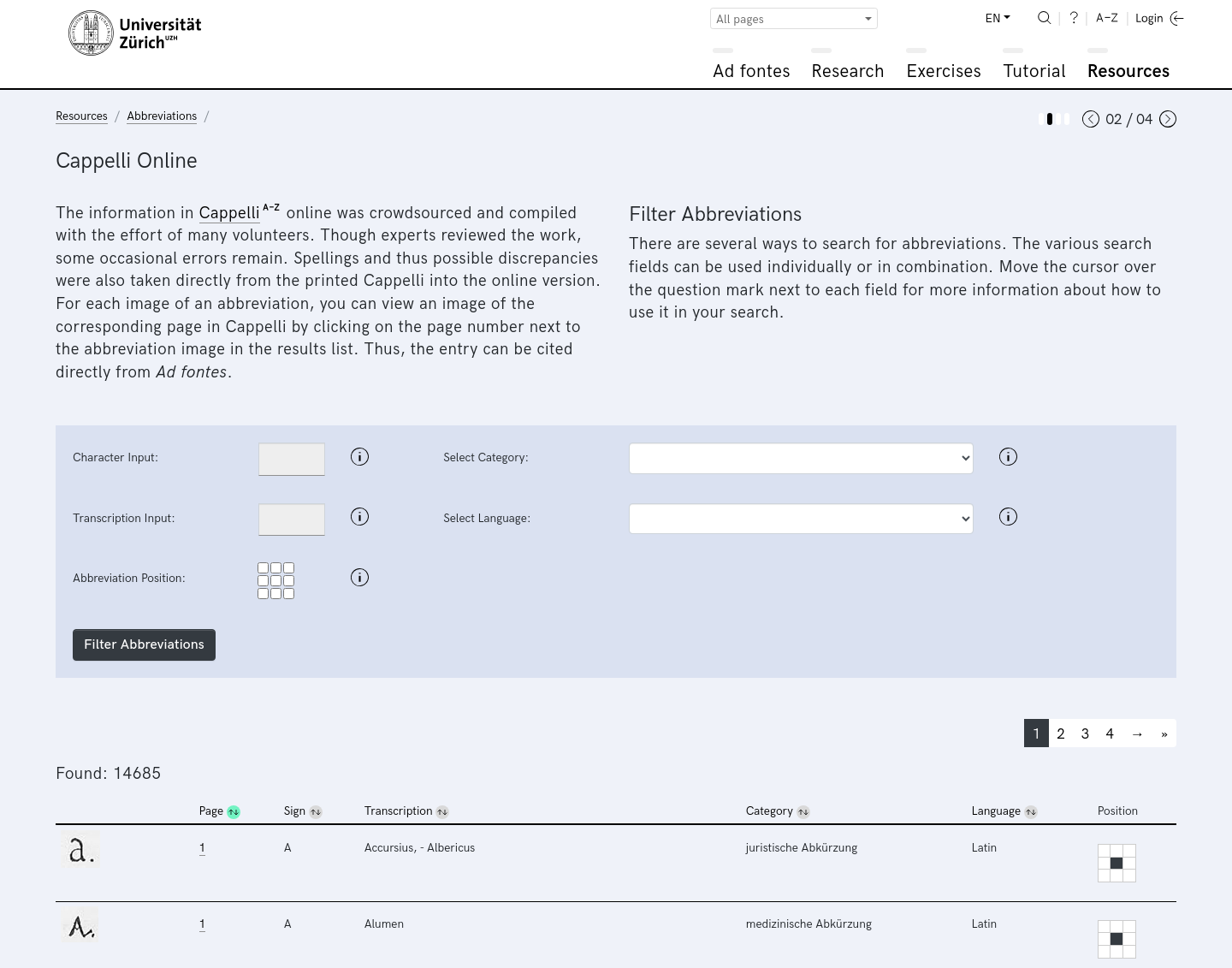Click 'Latin' in the Accursius row
The height and width of the screenshot is (968, 1232).
tap(984, 848)
